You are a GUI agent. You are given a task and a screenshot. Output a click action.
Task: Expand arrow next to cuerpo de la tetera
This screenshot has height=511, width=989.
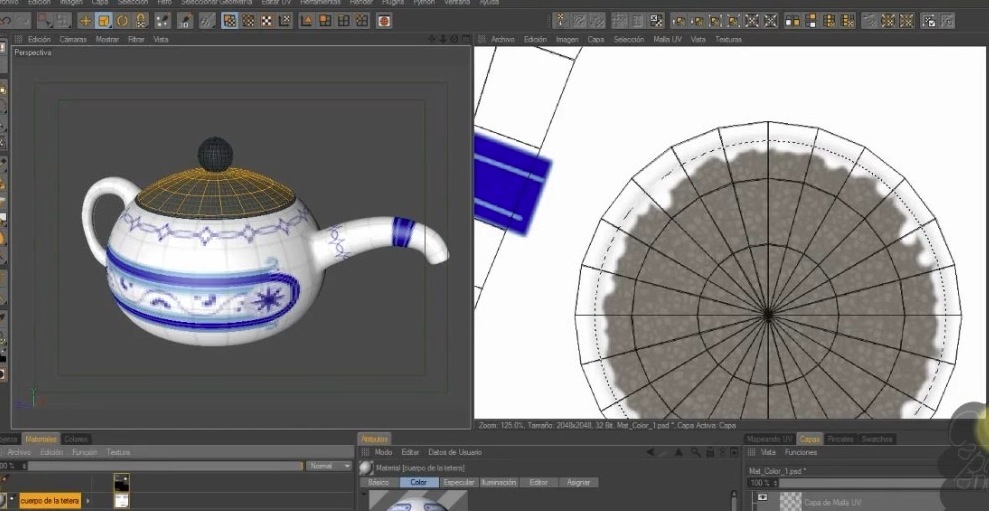[x=88, y=501]
